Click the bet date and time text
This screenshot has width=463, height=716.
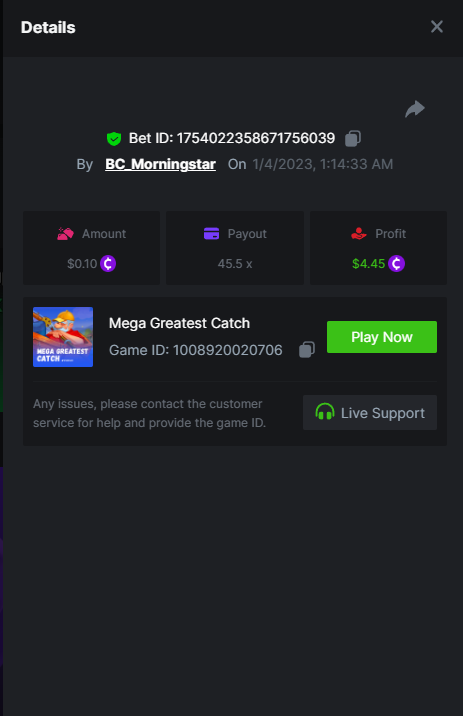[322, 164]
